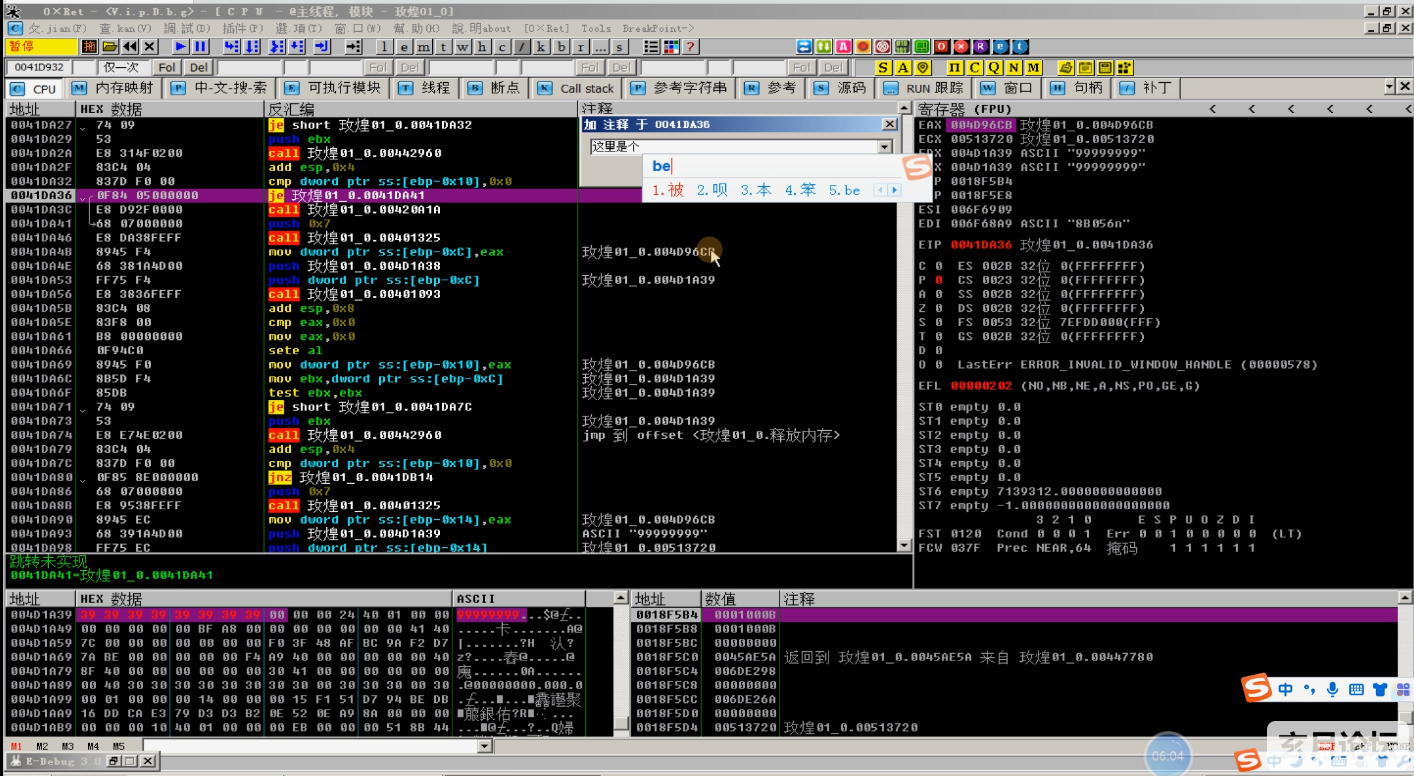Select the M1 memory tab at bottom
Screen dimensions: 1414x776
16,746
